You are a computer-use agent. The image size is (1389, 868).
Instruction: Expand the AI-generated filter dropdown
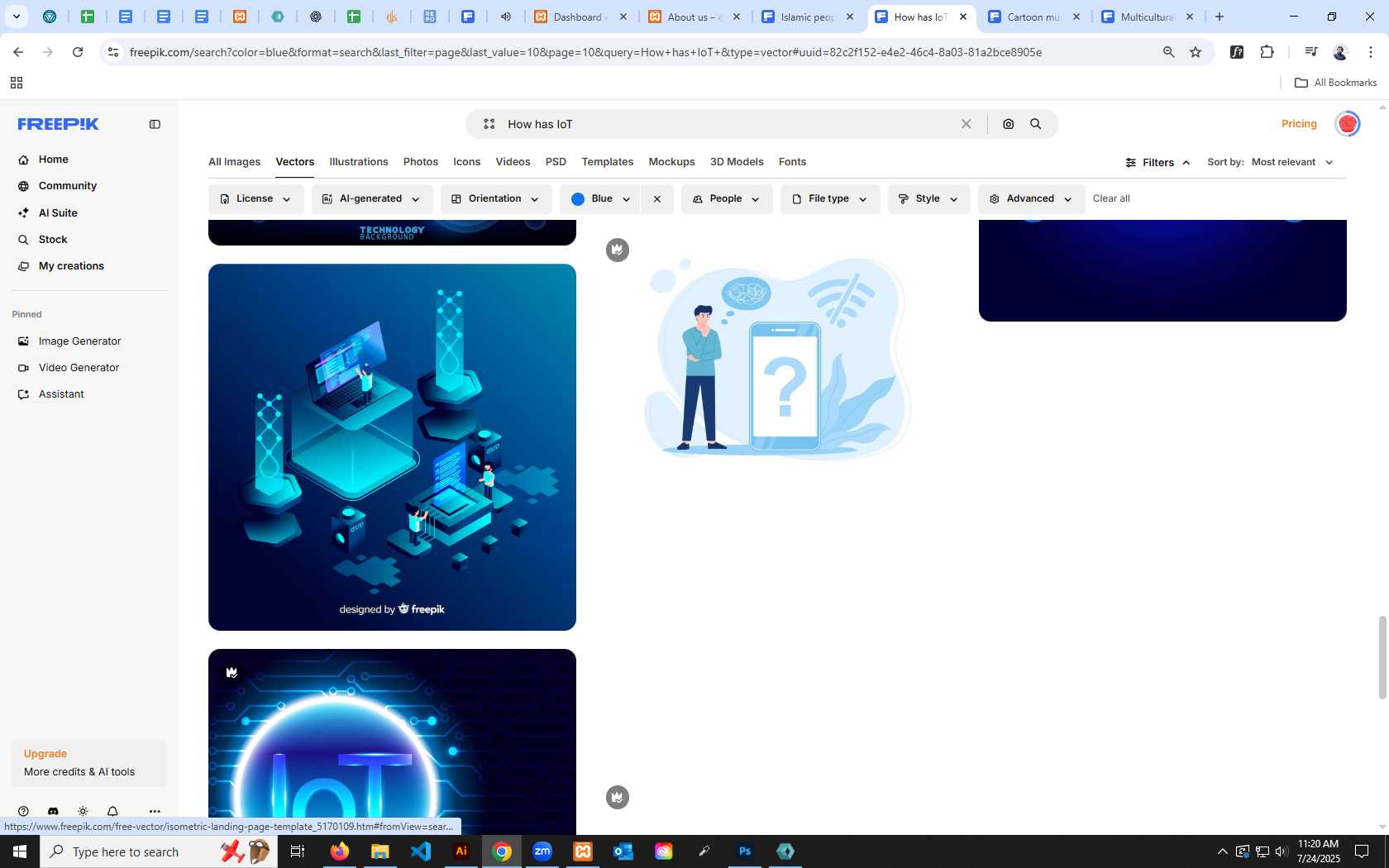tap(372, 199)
